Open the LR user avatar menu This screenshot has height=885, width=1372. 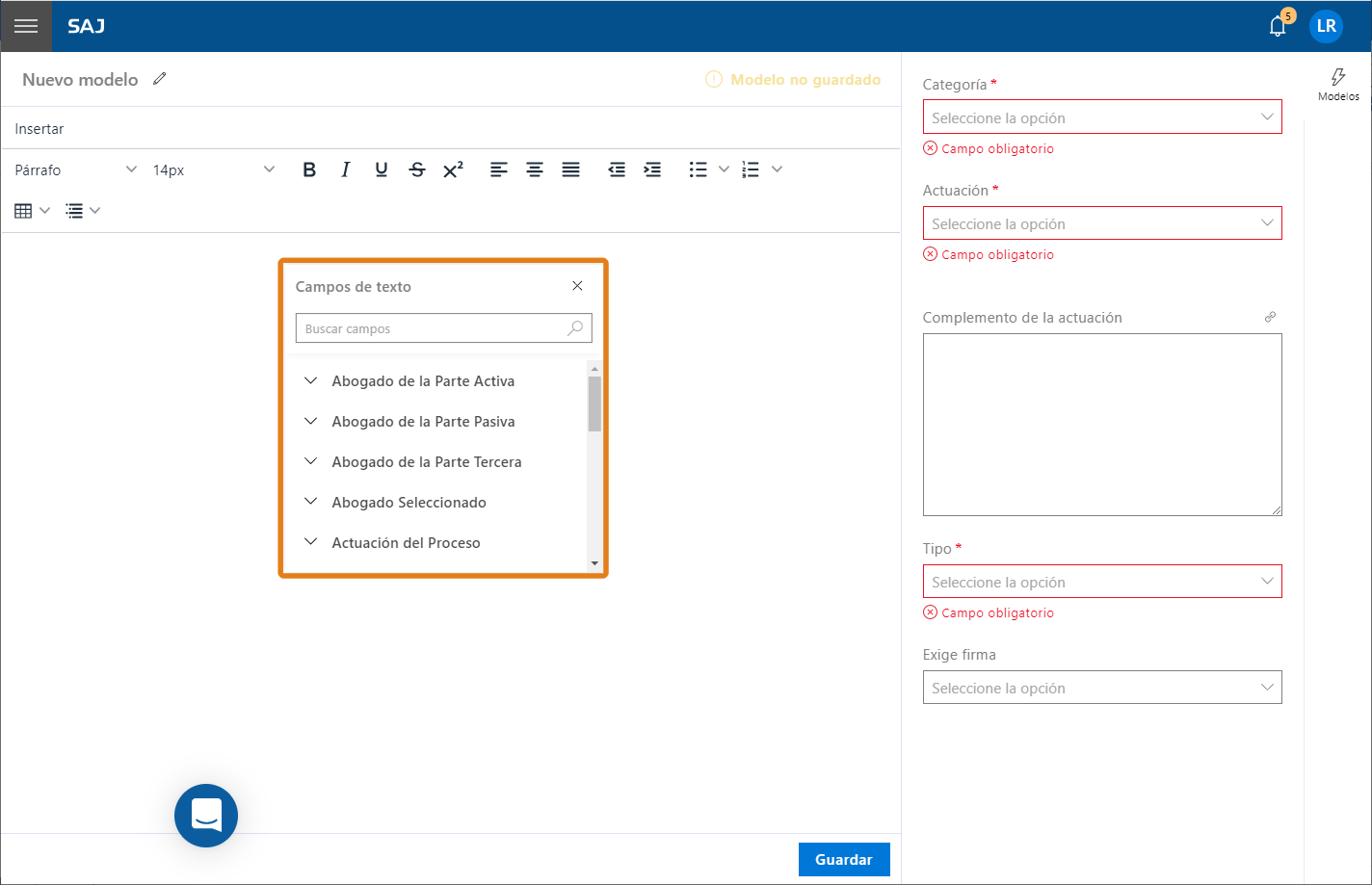pyautogui.click(x=1327, y=26)
